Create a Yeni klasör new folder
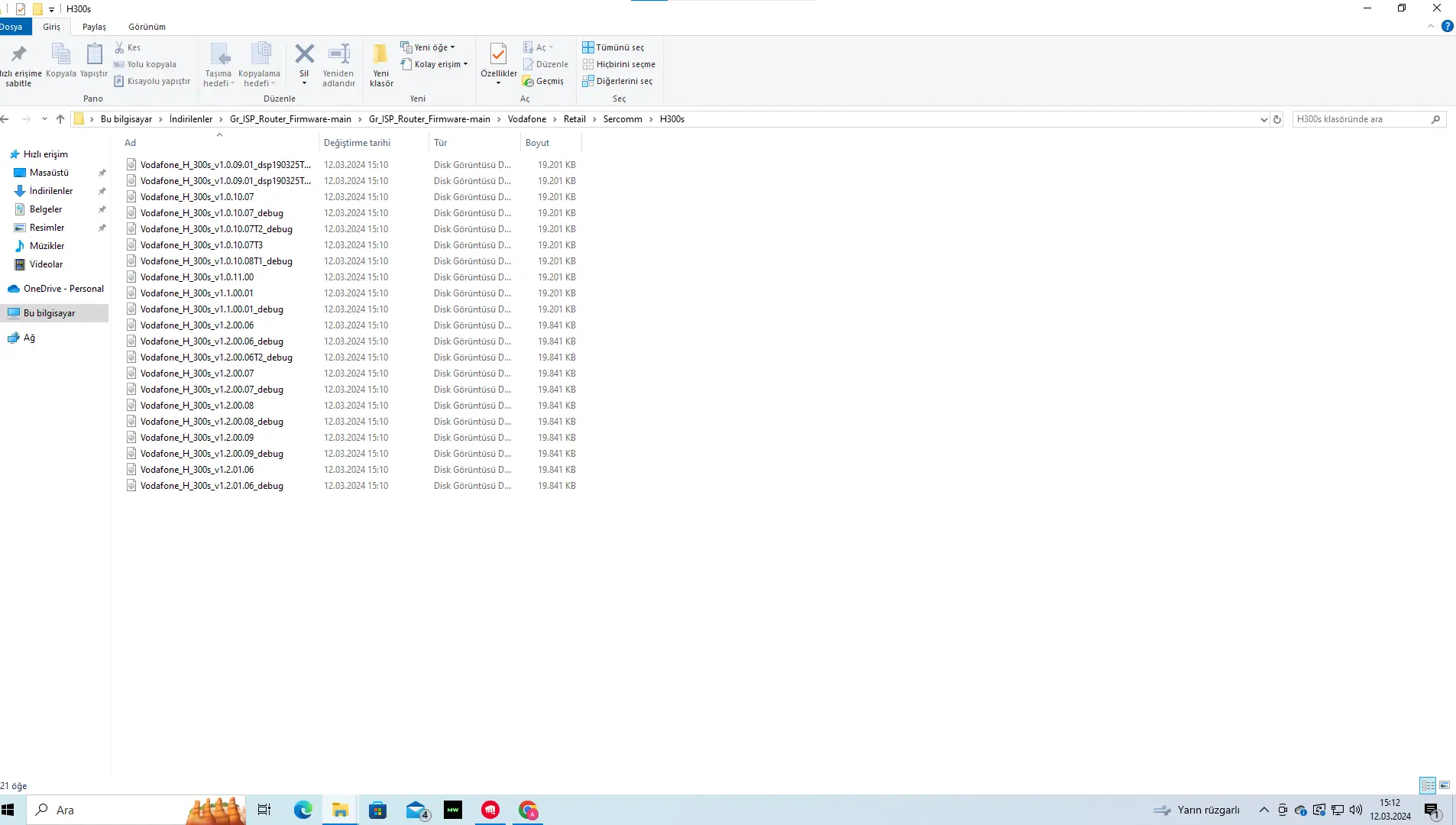Image resolution: width=1456 pixels, height=825 pixels. click(x=381, y=64)
